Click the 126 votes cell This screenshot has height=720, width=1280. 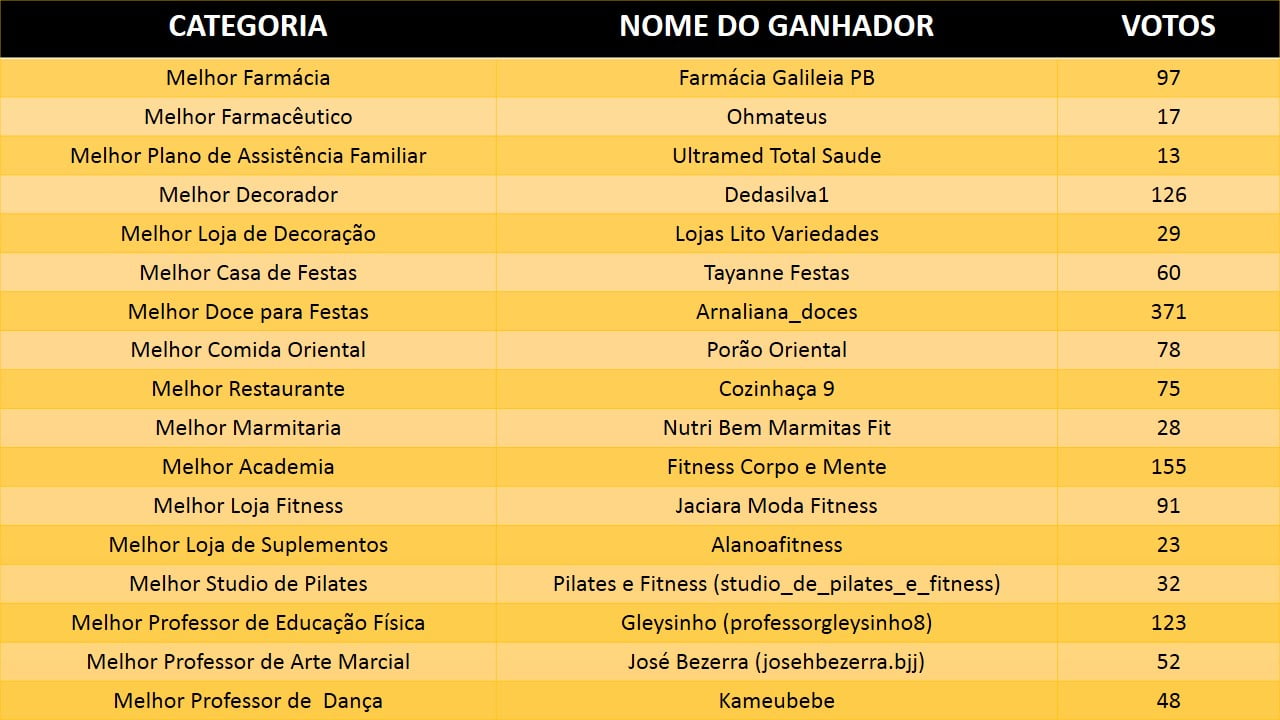[x=1168, y=195]
